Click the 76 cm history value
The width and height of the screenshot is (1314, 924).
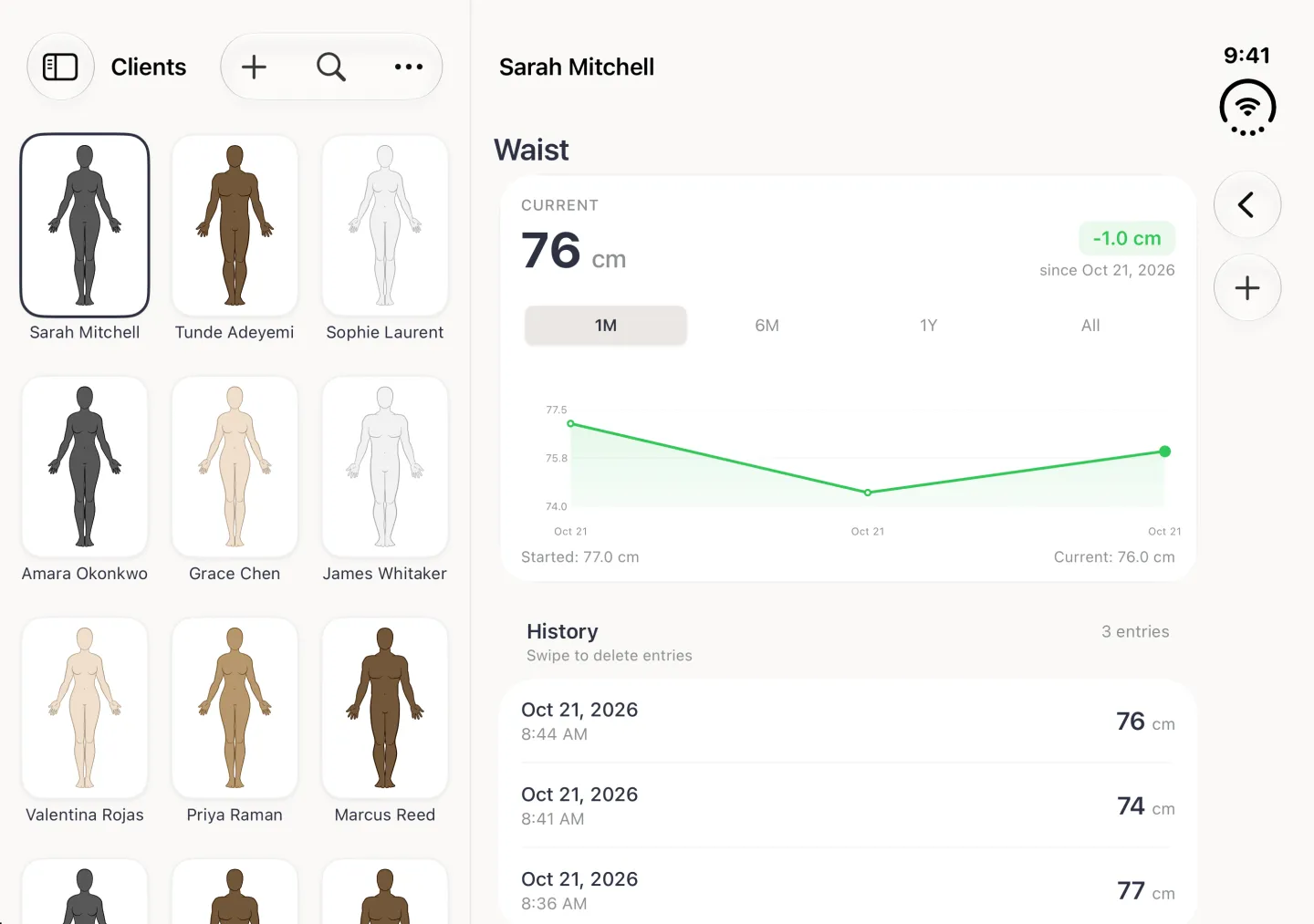[x=1146, y=722]
